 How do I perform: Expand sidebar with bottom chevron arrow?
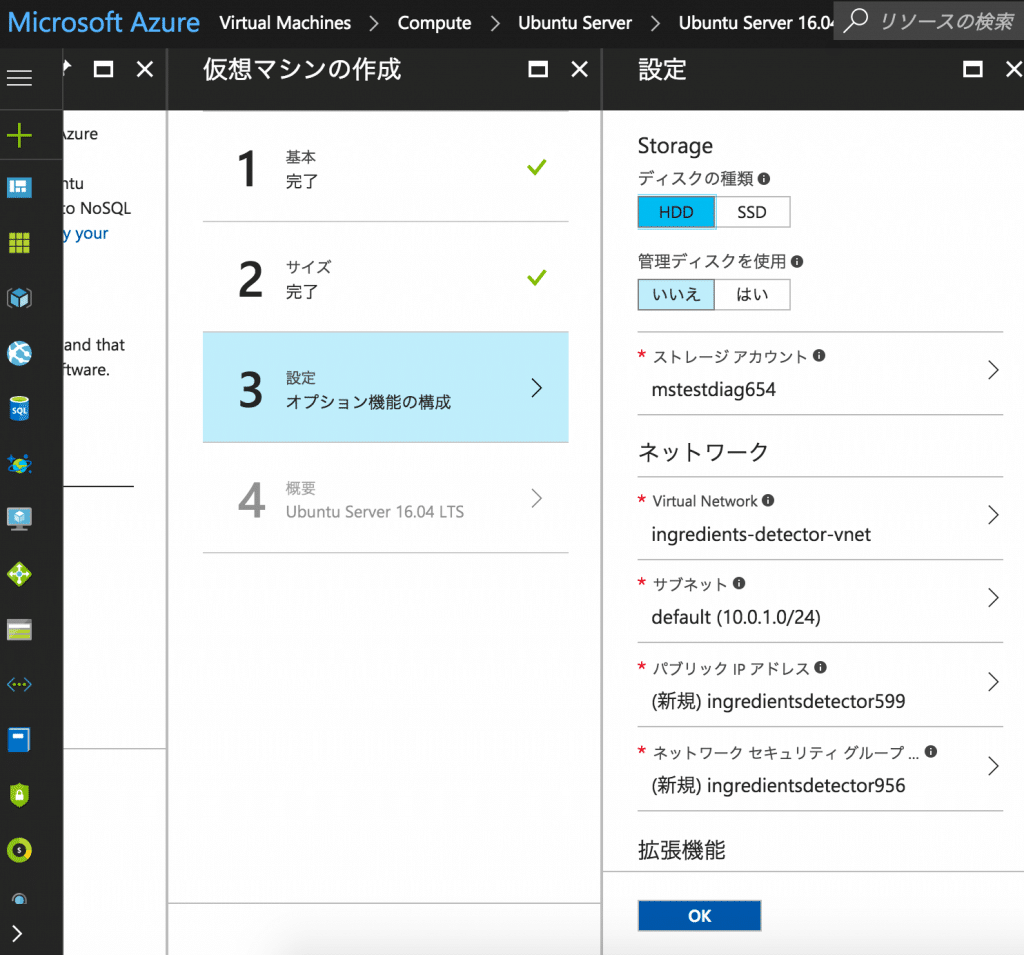(18, 933)
